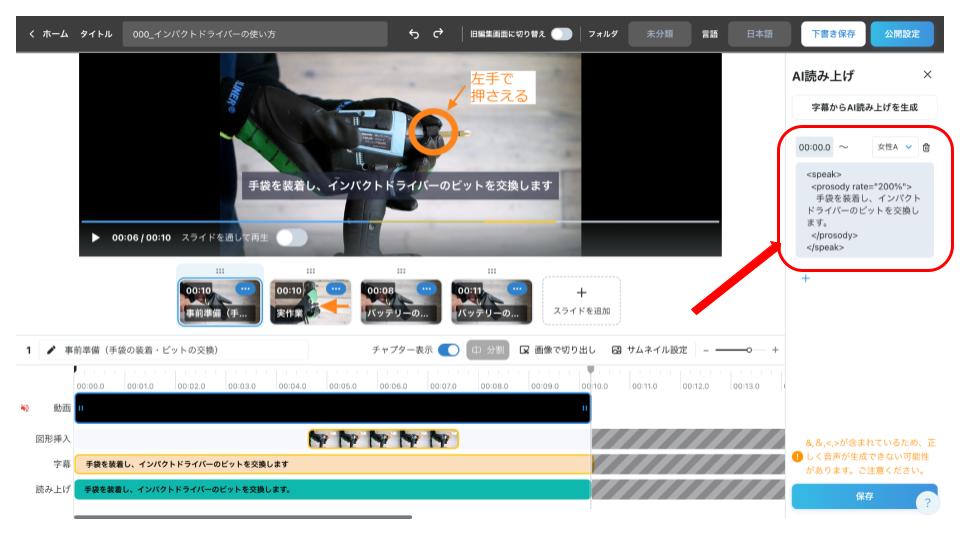Image resolution: width=960 pixels, height=540 pixels.
Task: Click the 分割 split button
Action: pyautogui.click(x=488, y=350)
